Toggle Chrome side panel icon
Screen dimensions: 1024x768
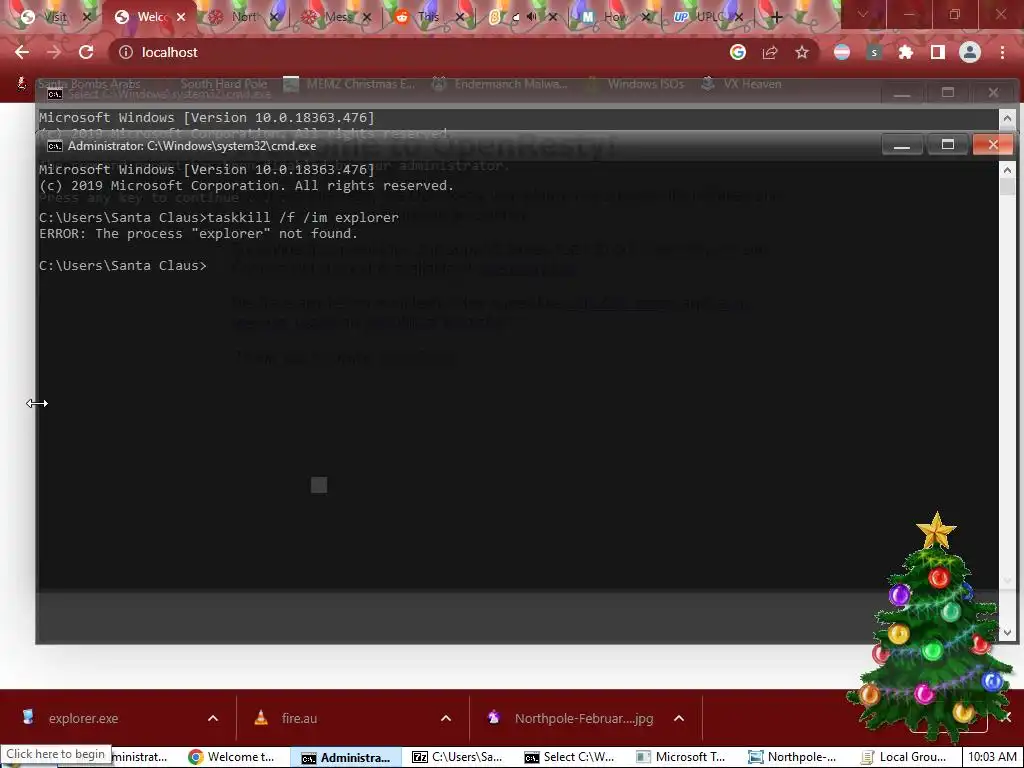pyautogui.click(x=938, y=52)
